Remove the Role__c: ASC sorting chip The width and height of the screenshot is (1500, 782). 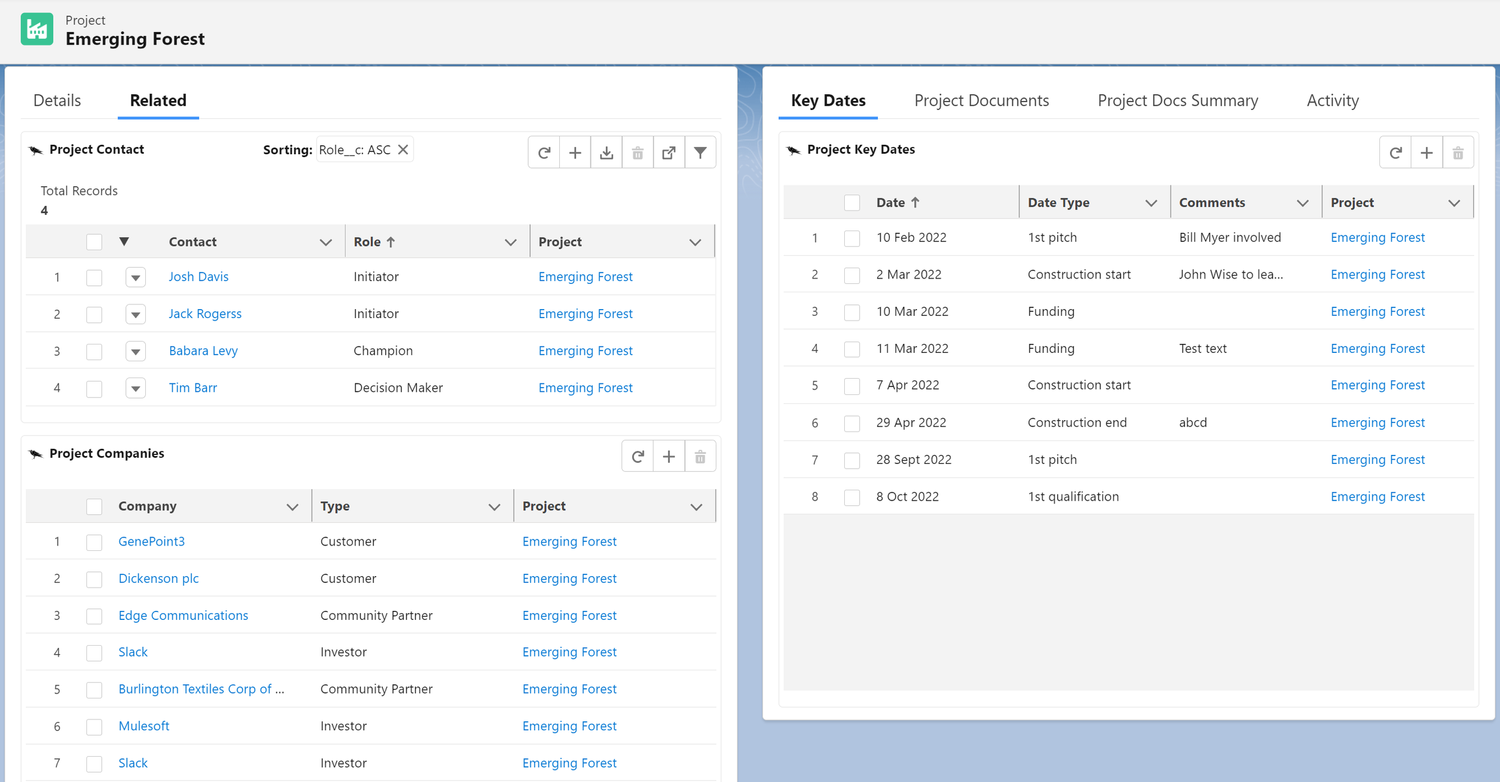click(403, 150)
